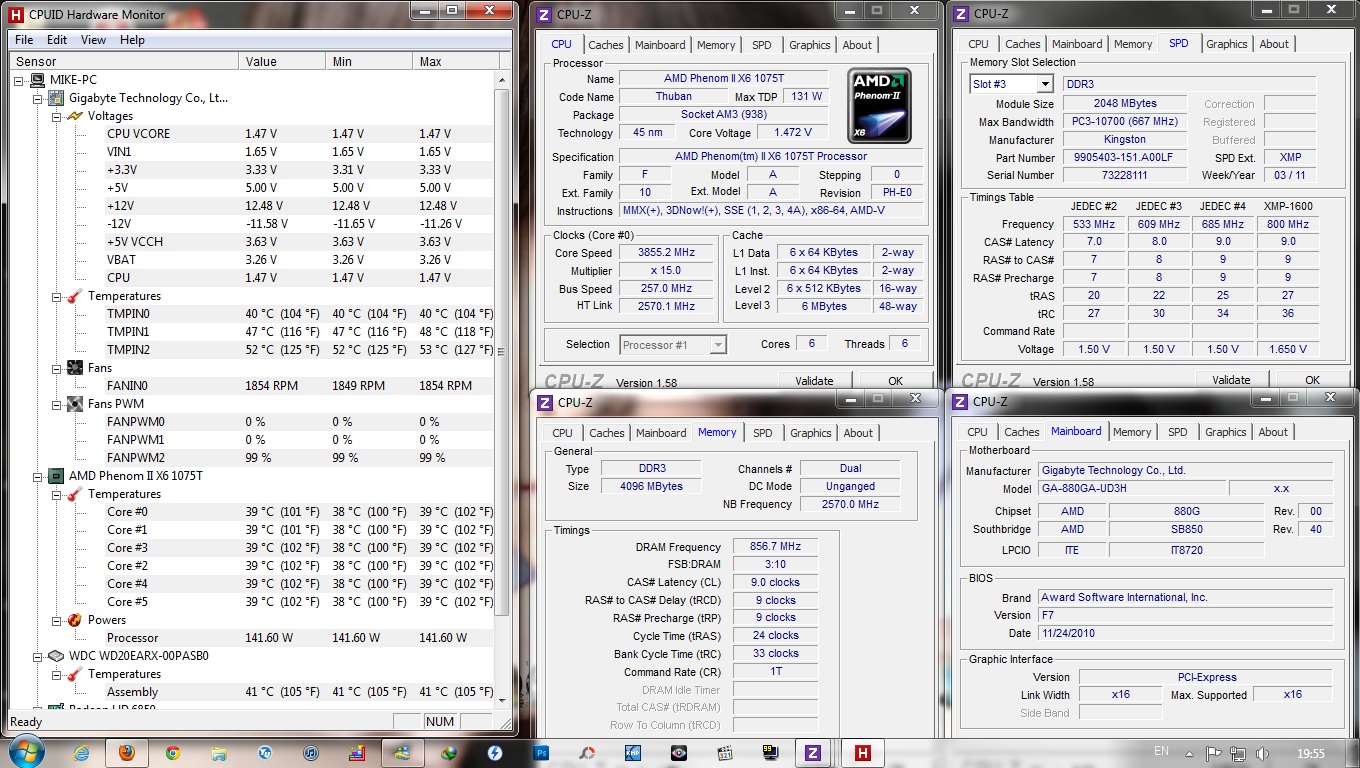This screenshot has height=768, width=1360.
Task: Open Firefox from the taskbar
Action: pyautogui.click(x=127, y=752)
